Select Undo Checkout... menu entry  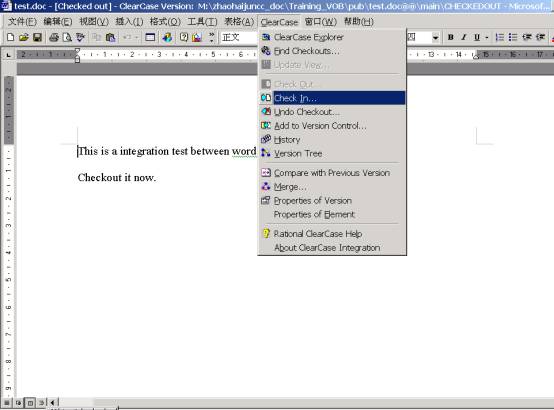[332, 112]
